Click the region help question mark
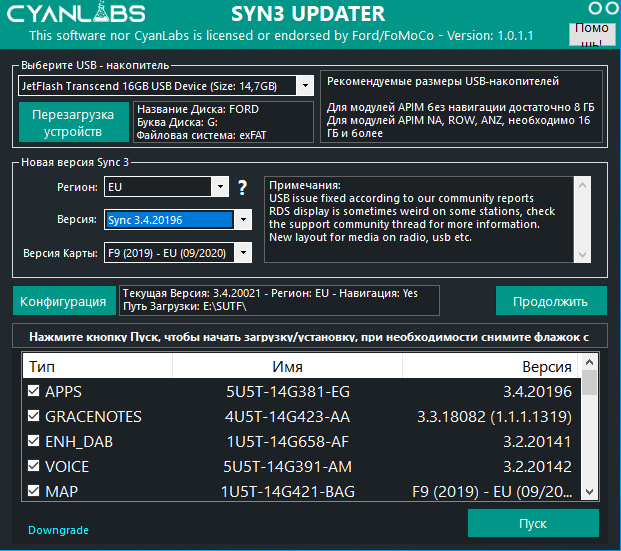Screen dimensions: 621x551 point(242,187)
